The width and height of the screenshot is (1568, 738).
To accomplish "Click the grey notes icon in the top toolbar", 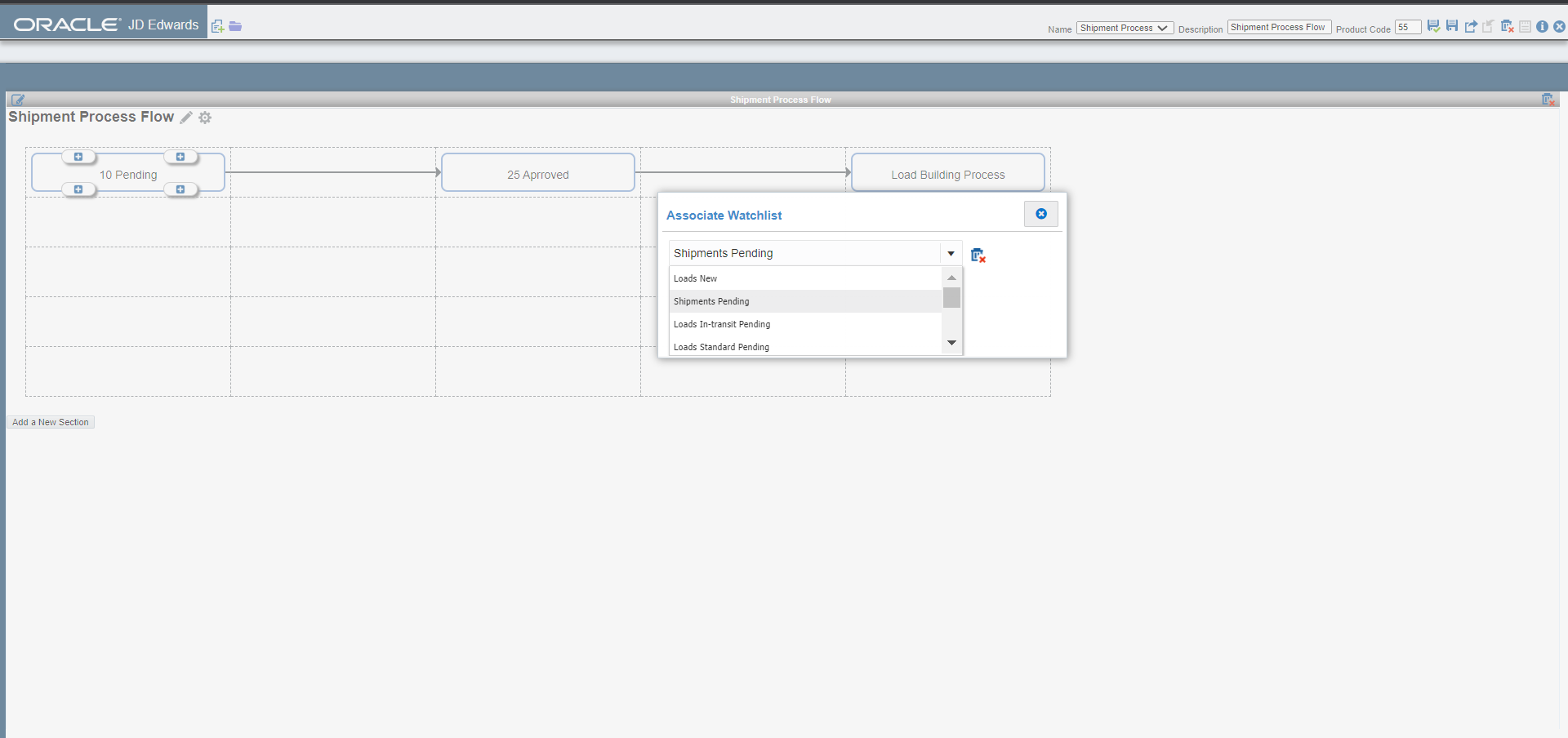I will click(x=1525, y=26).
